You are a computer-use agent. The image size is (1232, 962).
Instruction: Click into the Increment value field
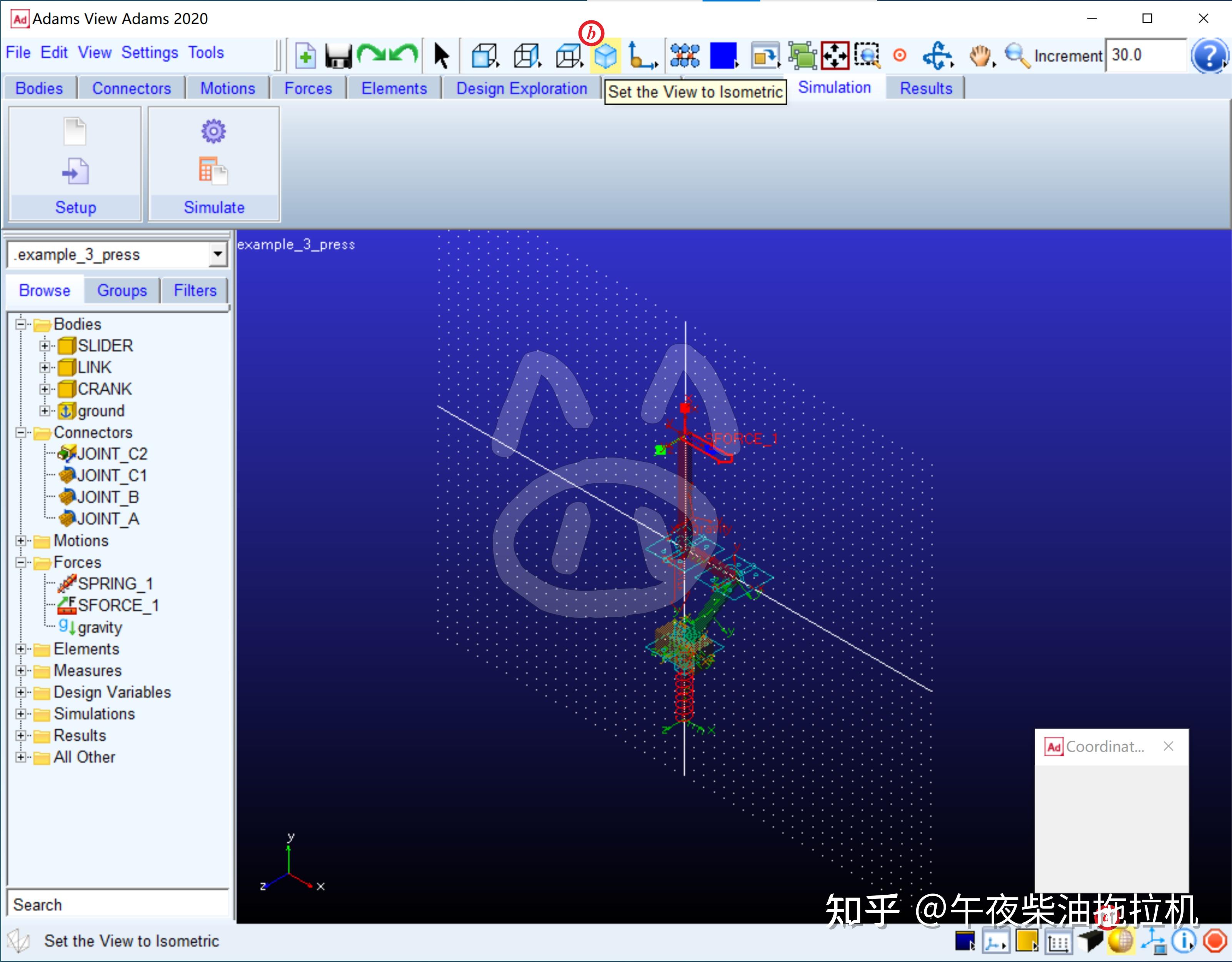[x=1146, y=55]
